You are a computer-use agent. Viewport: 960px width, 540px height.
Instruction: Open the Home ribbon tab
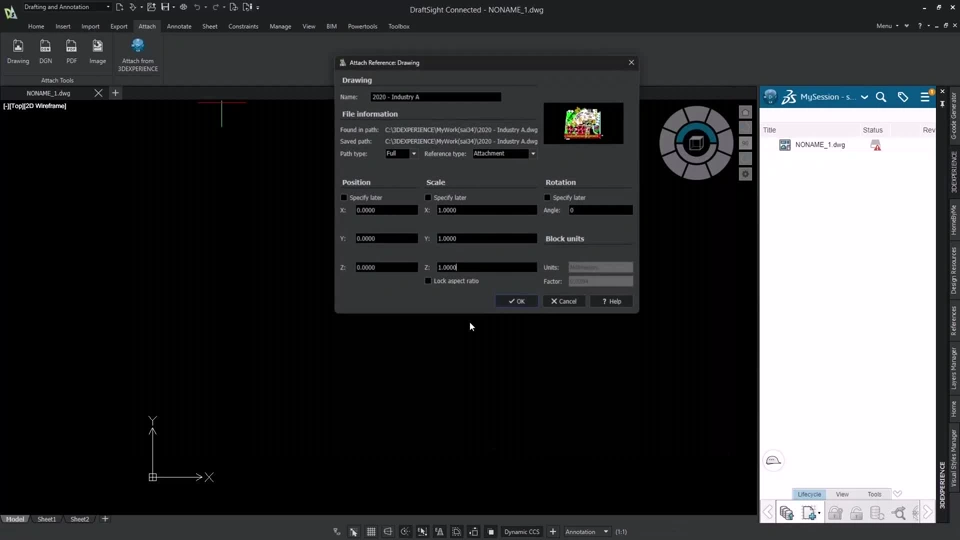[36, 26]
